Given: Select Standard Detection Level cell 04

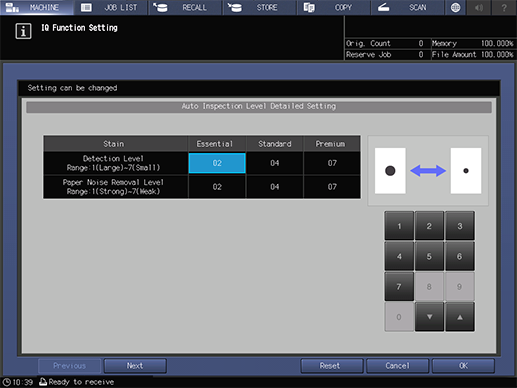Looking at the screenshot, I should click(275, 163).
